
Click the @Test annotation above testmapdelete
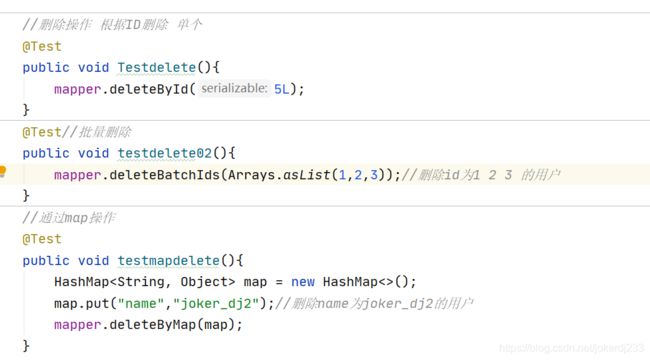pos(42,239)
